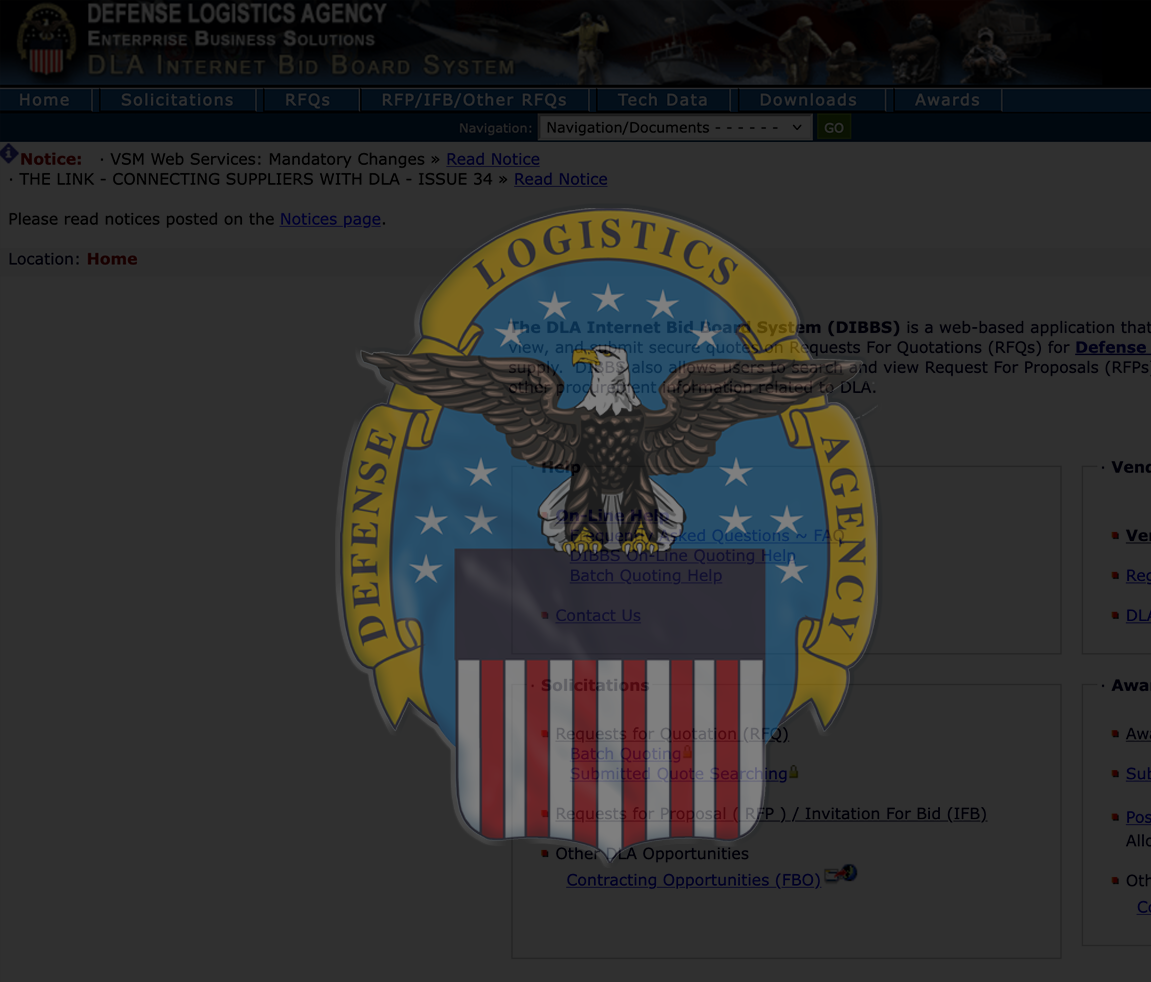The image size is (1151, 982).
Task: Follow the Contact Us link
Action: pos(598,615)
